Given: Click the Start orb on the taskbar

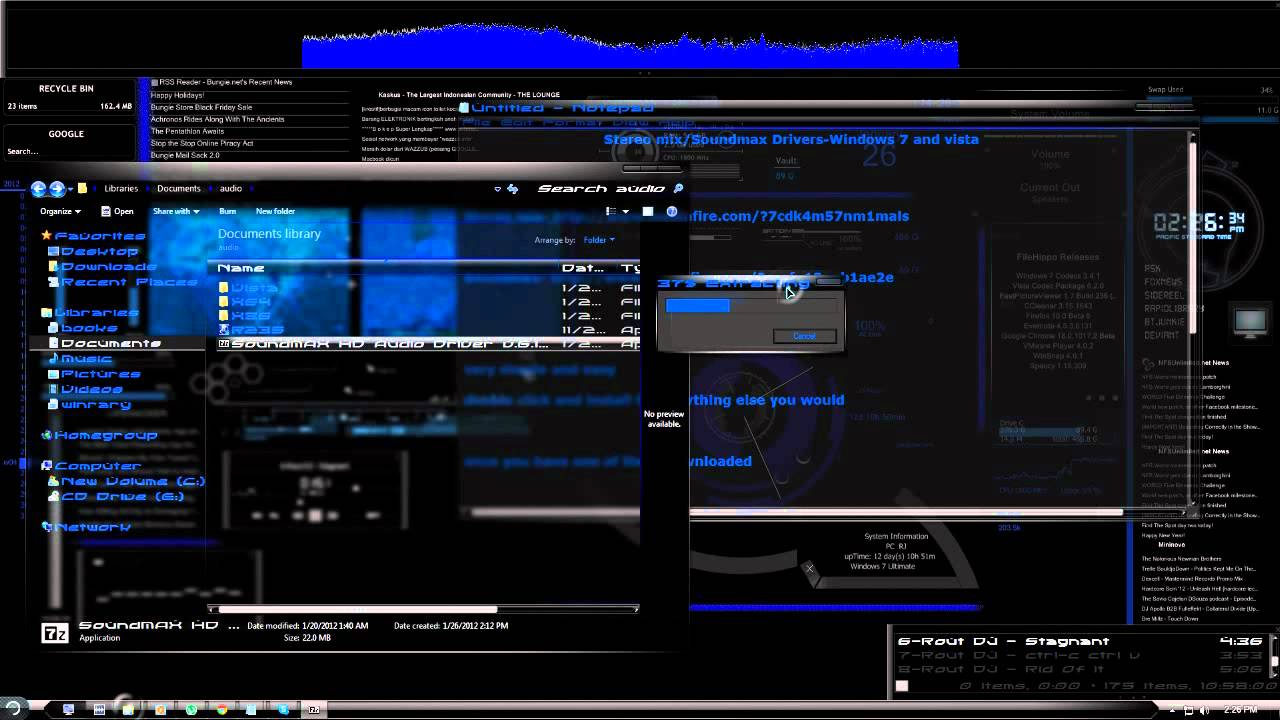Looking at the screenshot, I should (x=14, y=708).
